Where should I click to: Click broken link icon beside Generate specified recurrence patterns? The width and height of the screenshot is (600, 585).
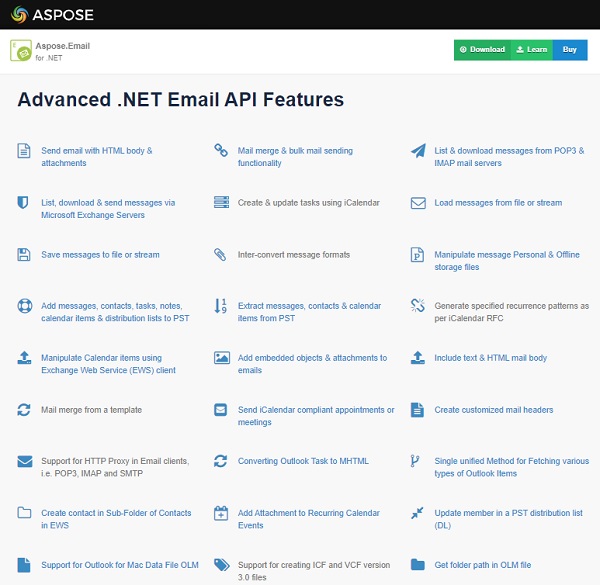pyautogui.click(x=417, y=305)
